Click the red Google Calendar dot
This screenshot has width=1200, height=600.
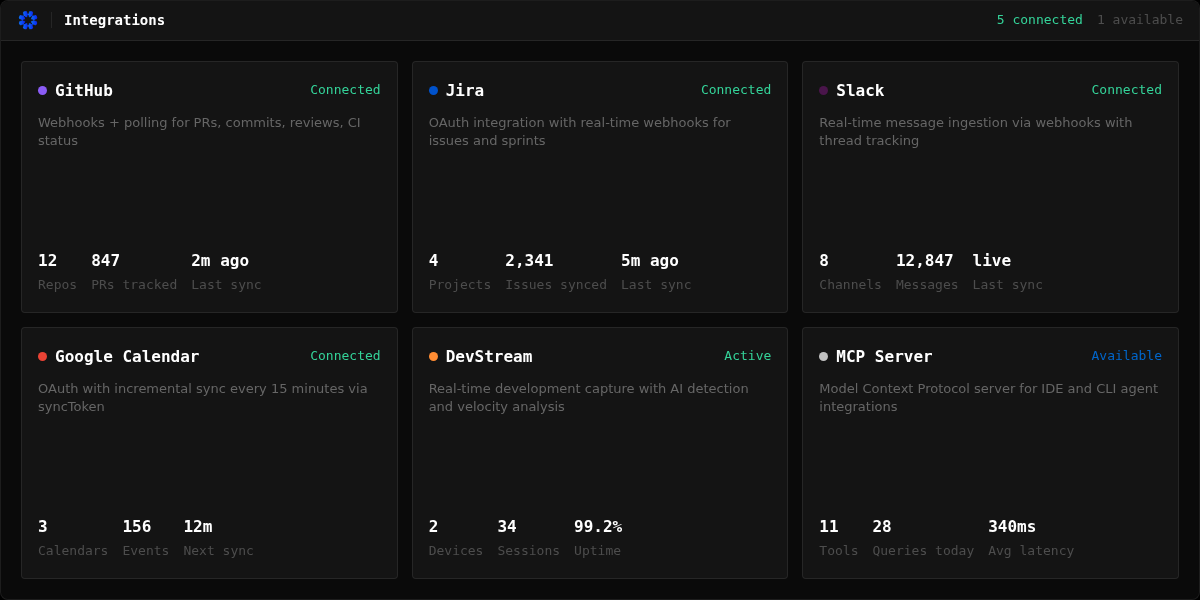click(x=42, y=356)
